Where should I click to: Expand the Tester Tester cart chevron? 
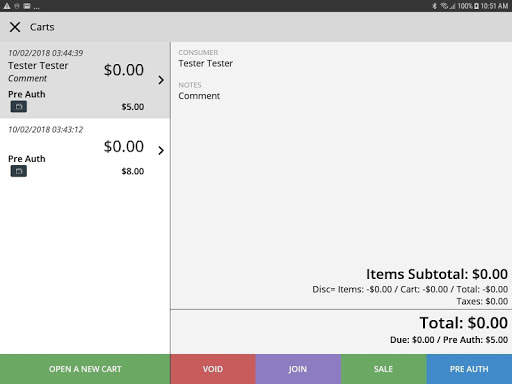(161, 80)
